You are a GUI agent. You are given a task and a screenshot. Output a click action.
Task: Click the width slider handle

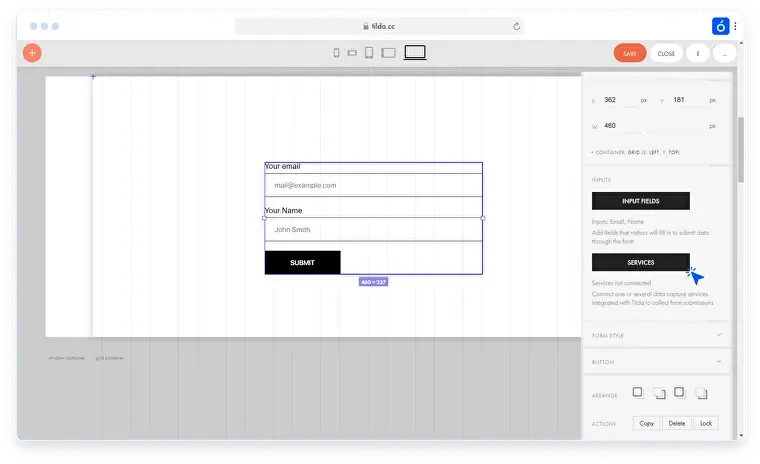click(643, 132)
